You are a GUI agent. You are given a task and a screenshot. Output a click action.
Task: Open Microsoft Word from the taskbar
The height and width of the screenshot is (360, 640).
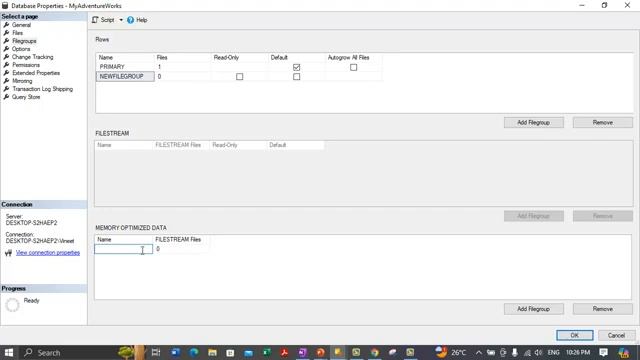click(176, 352)
